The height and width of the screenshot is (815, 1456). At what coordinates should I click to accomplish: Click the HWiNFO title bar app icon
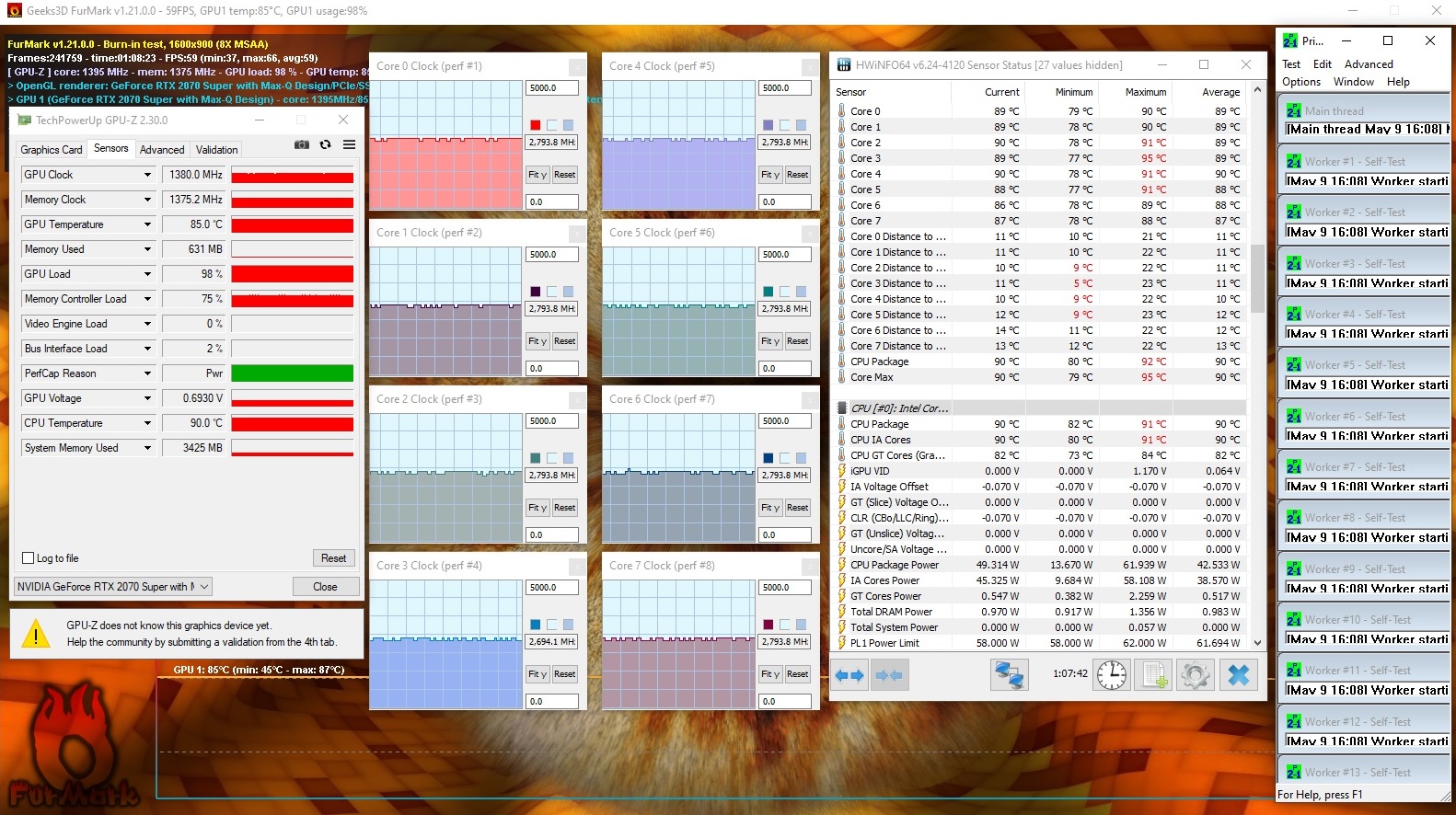[844, 65]
